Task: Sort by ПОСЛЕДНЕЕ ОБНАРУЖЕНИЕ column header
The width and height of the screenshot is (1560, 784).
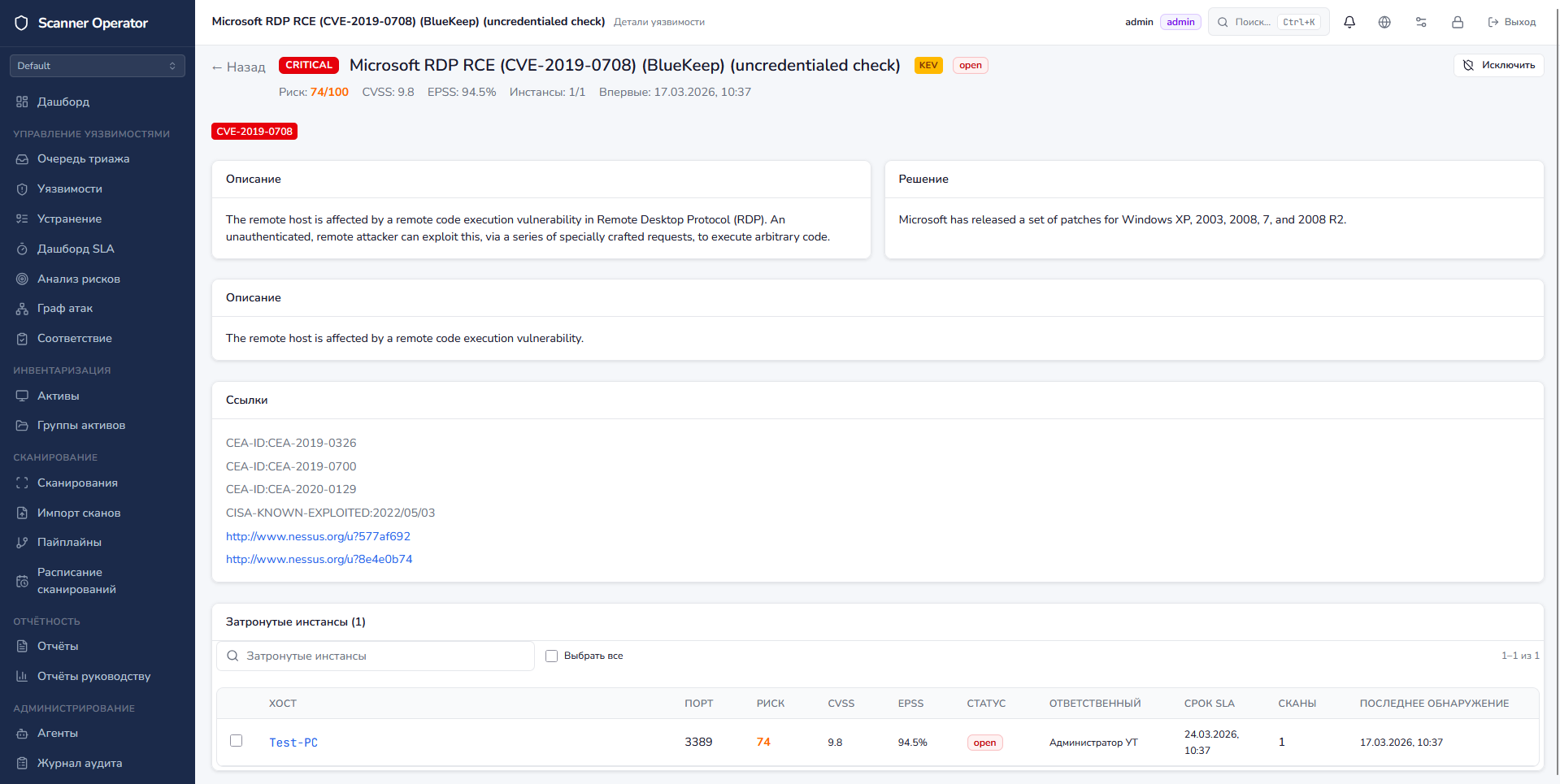Action: click(x=1434, y=704)
